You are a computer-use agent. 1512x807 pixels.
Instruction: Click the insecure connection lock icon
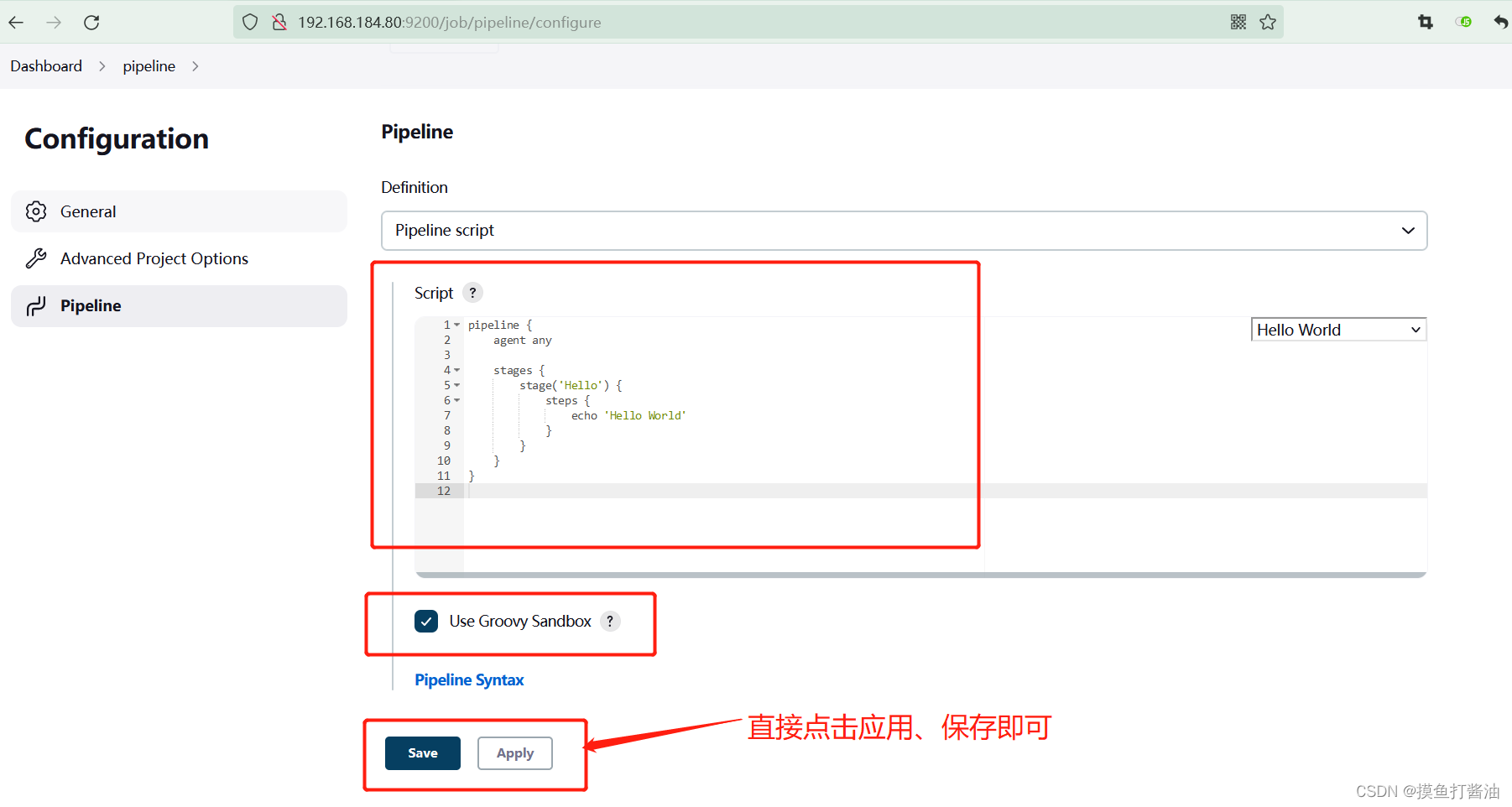(279, 23)
